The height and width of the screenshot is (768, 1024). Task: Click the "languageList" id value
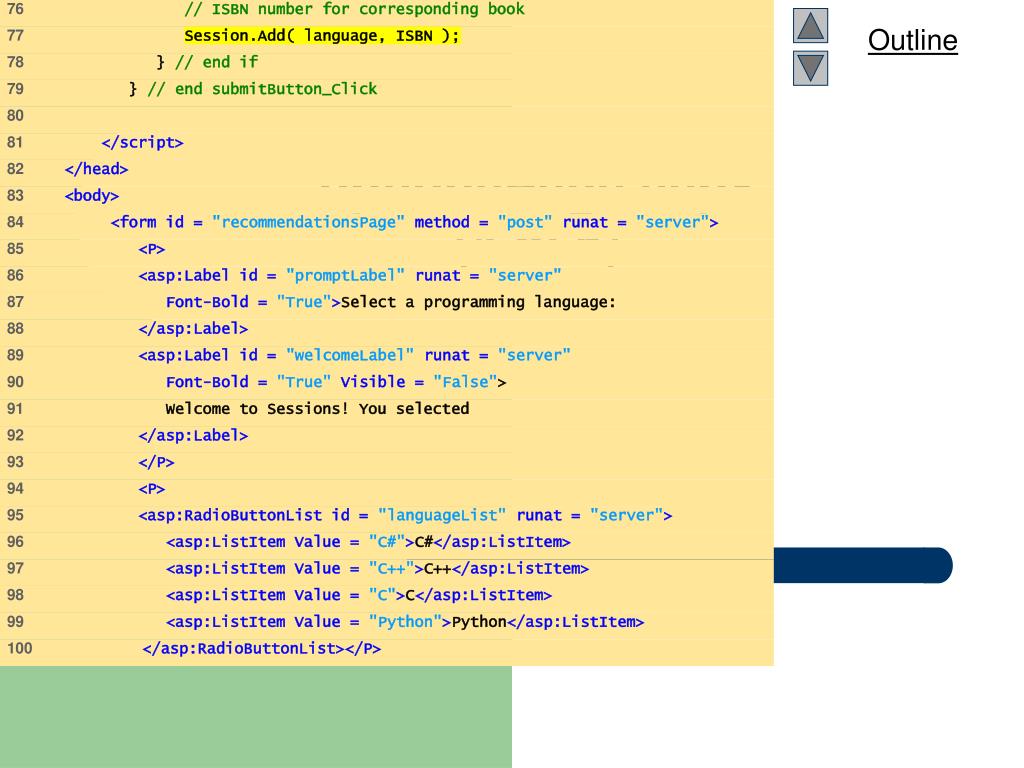(441, 515)
